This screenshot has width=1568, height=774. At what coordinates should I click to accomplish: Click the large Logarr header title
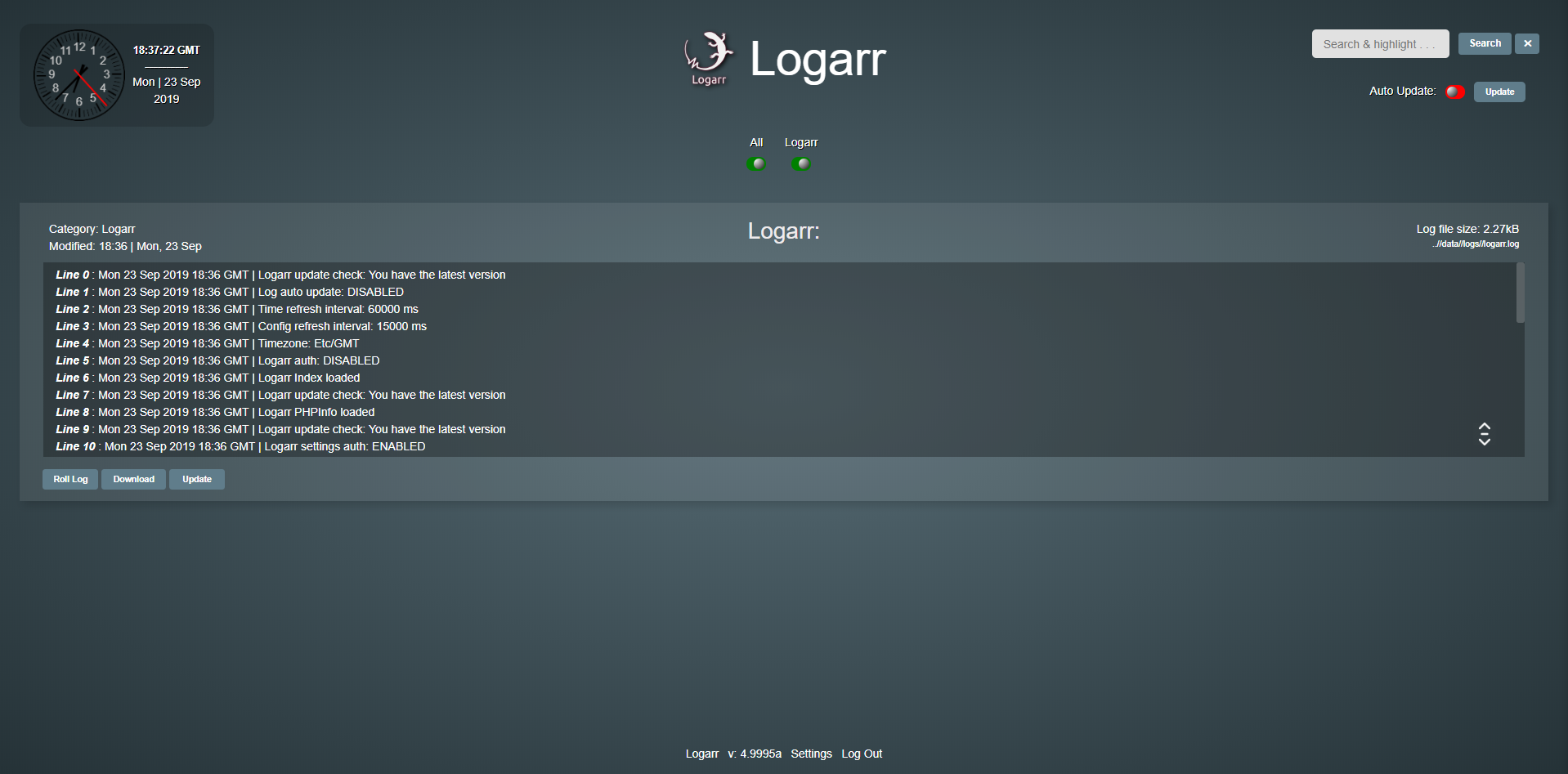[x=817, y=59]
